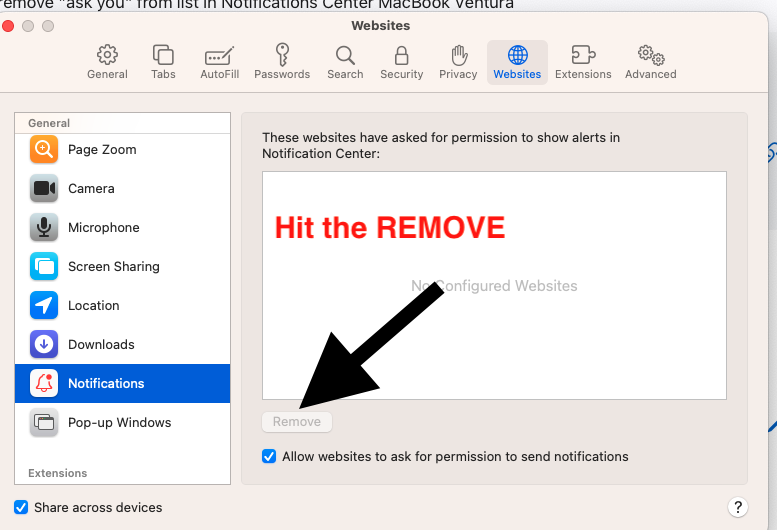
Task: Click the Microphone icon in sidebar
Action: click(44, 227)
